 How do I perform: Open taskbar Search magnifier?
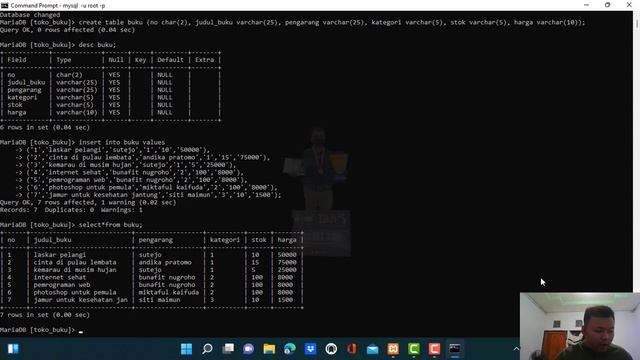[x=207, y=349]
